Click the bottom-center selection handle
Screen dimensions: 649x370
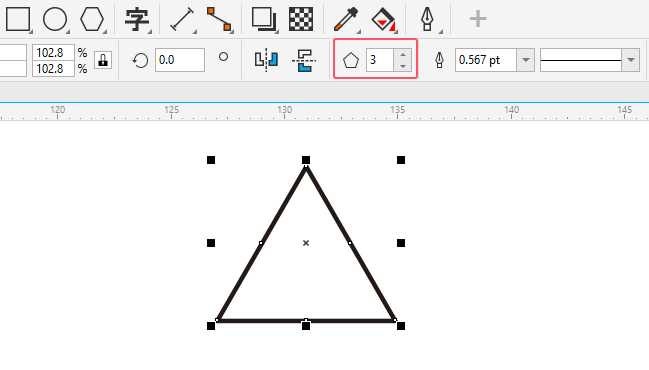click(306, 326)
